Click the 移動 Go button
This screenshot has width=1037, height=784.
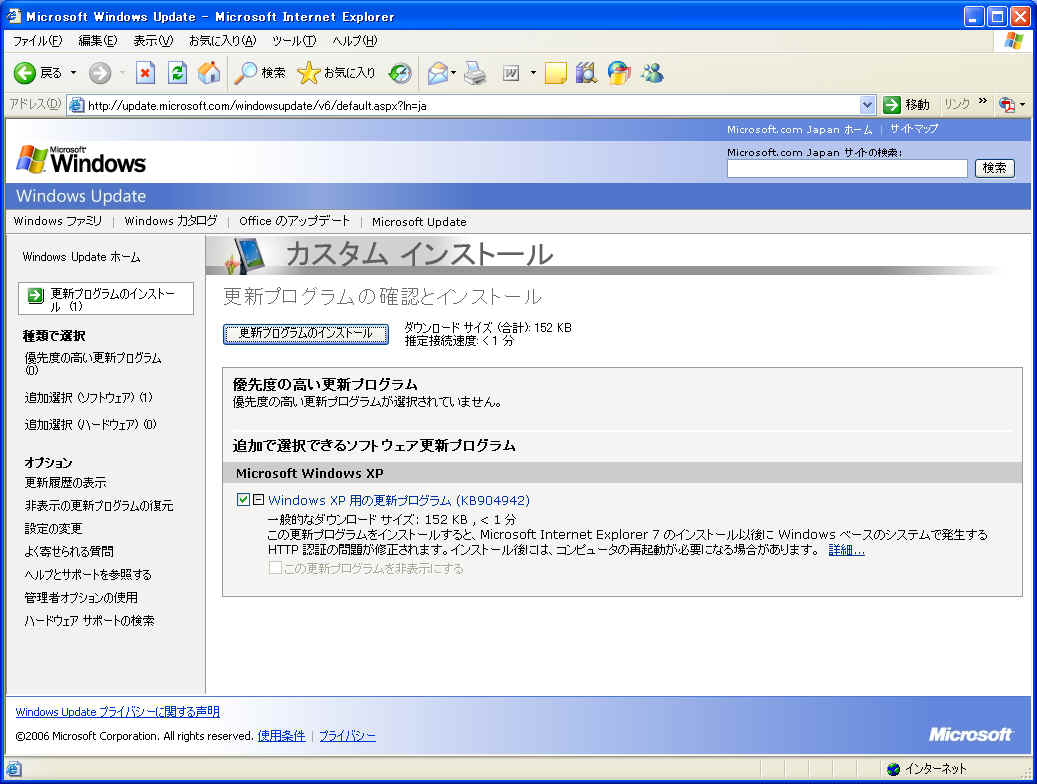click(x=906, y=105)
